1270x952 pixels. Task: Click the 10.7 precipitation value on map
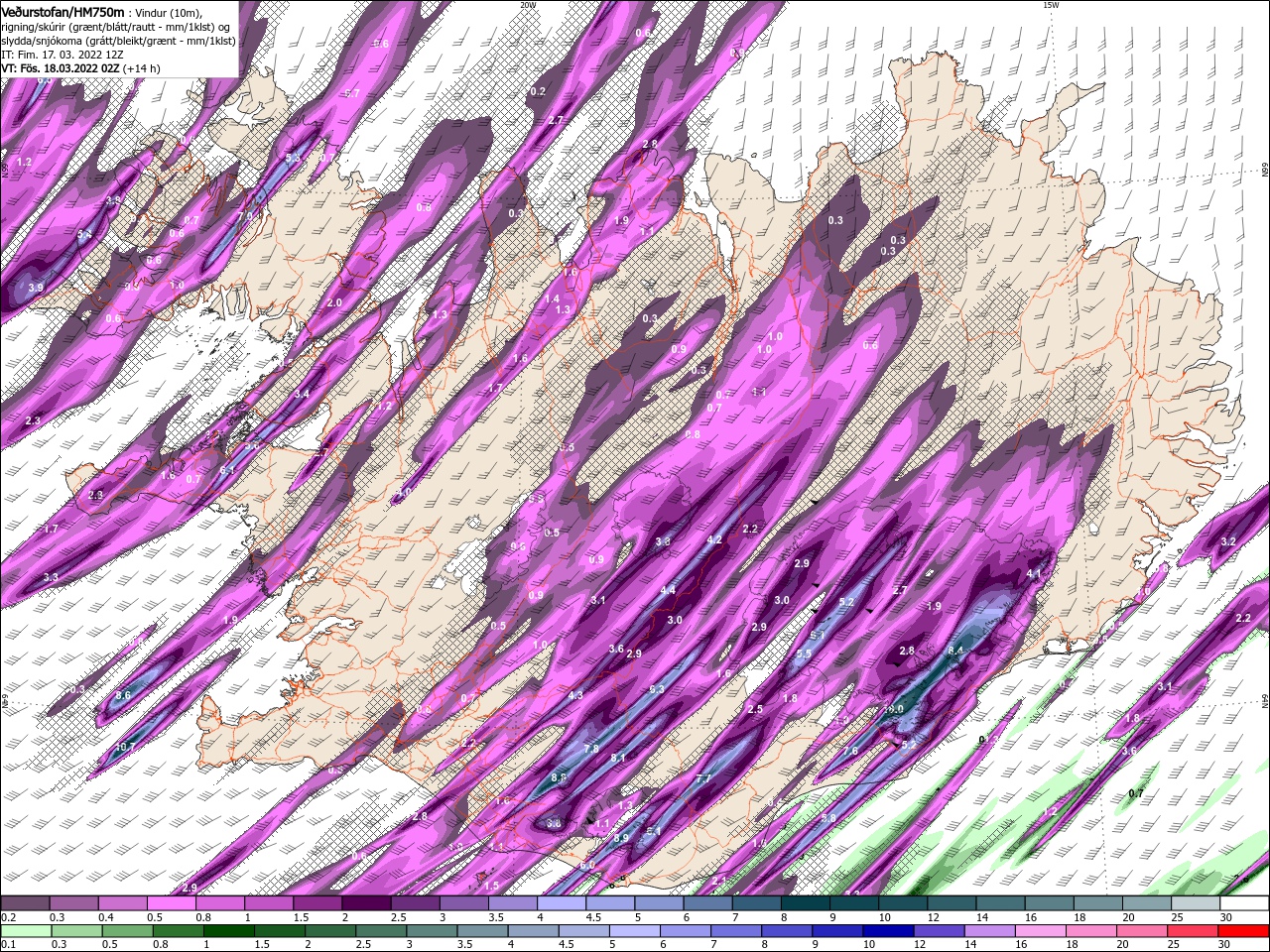(x=125, y=747)
